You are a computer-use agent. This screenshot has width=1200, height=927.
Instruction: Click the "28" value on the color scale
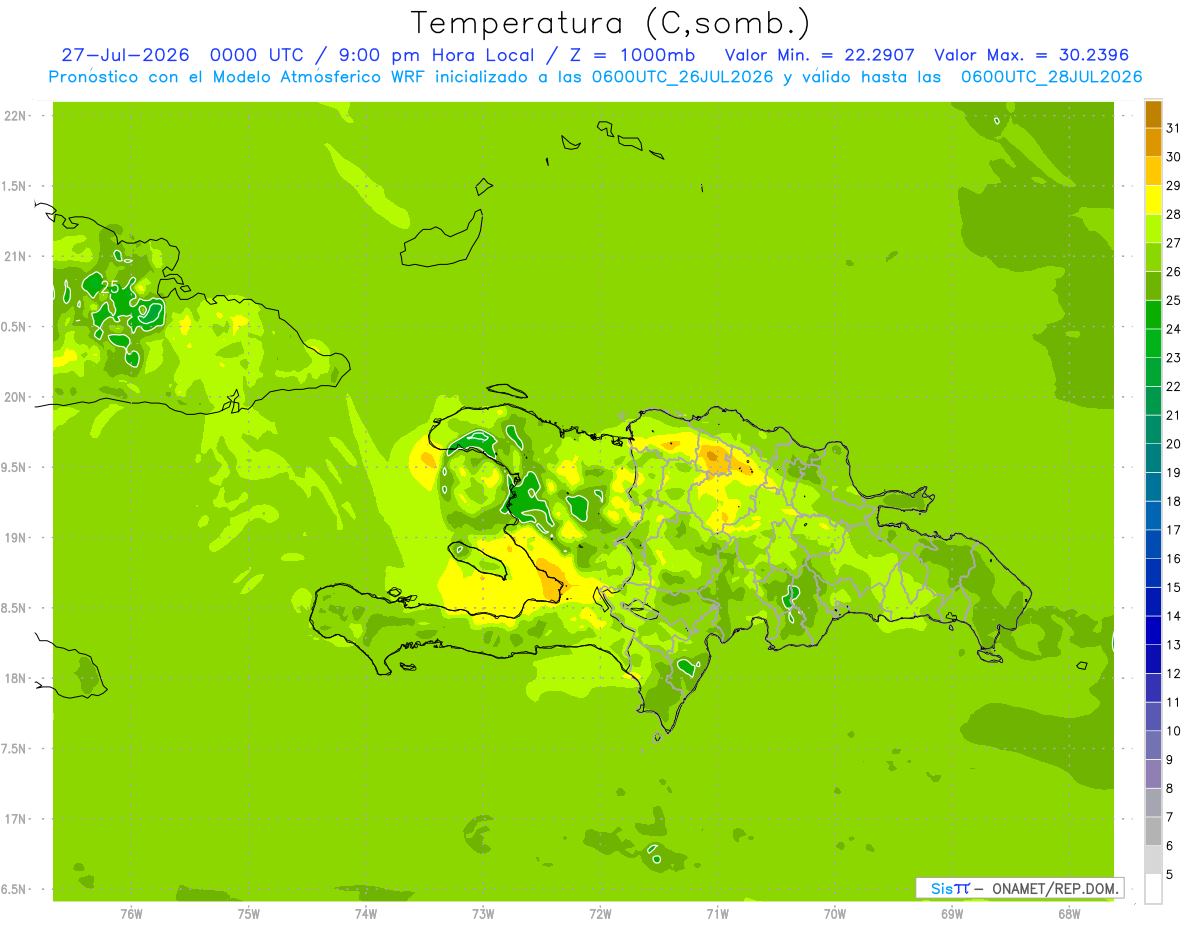[x=1174, y=214]
